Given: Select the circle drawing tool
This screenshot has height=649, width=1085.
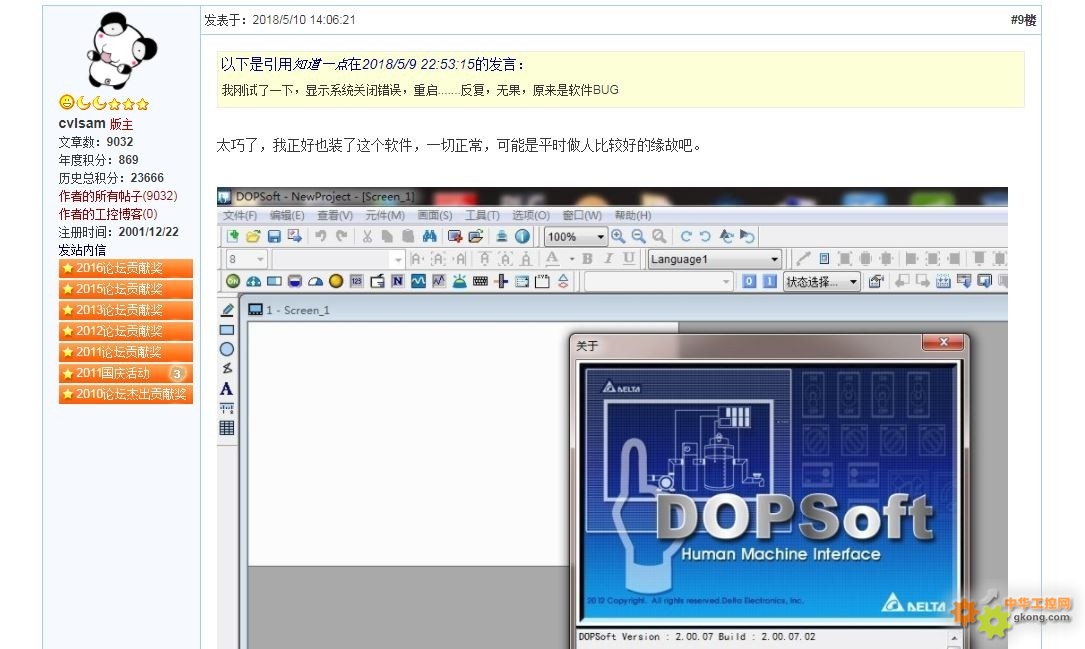Looking at the screenshot, I should coord(227,349).
